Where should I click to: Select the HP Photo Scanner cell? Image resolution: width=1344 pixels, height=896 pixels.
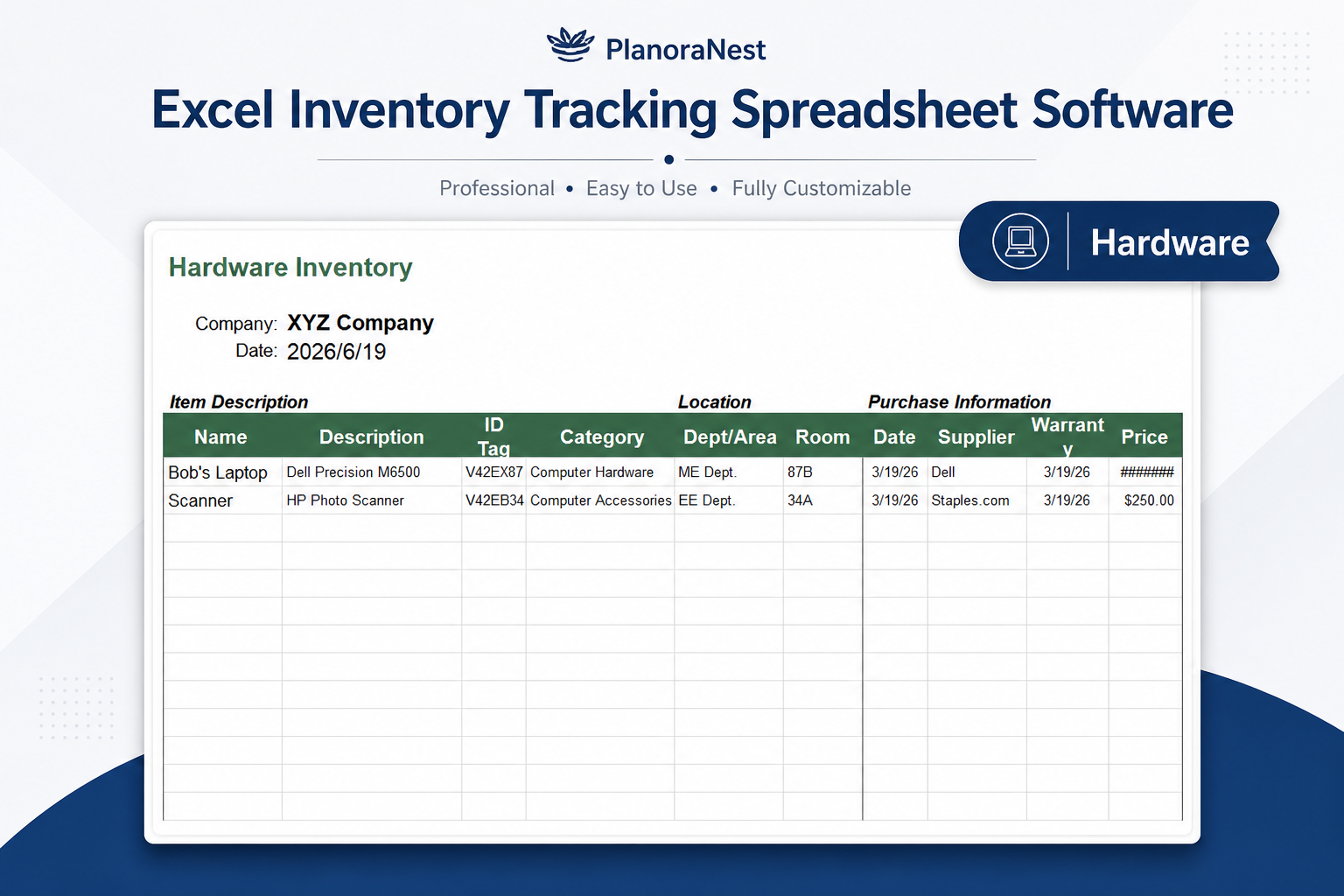(x=372, y=500)
